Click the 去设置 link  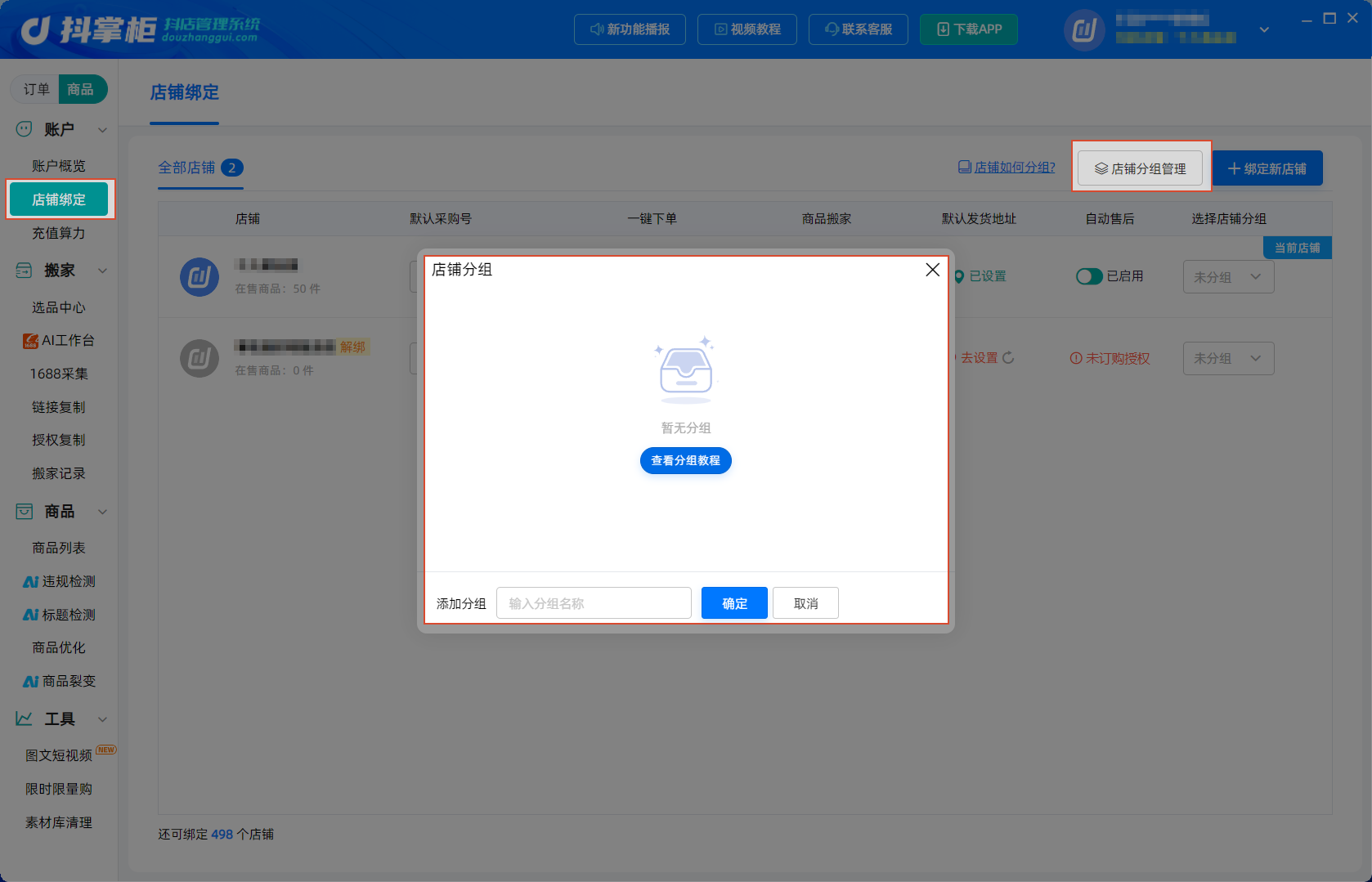point(979,358)
